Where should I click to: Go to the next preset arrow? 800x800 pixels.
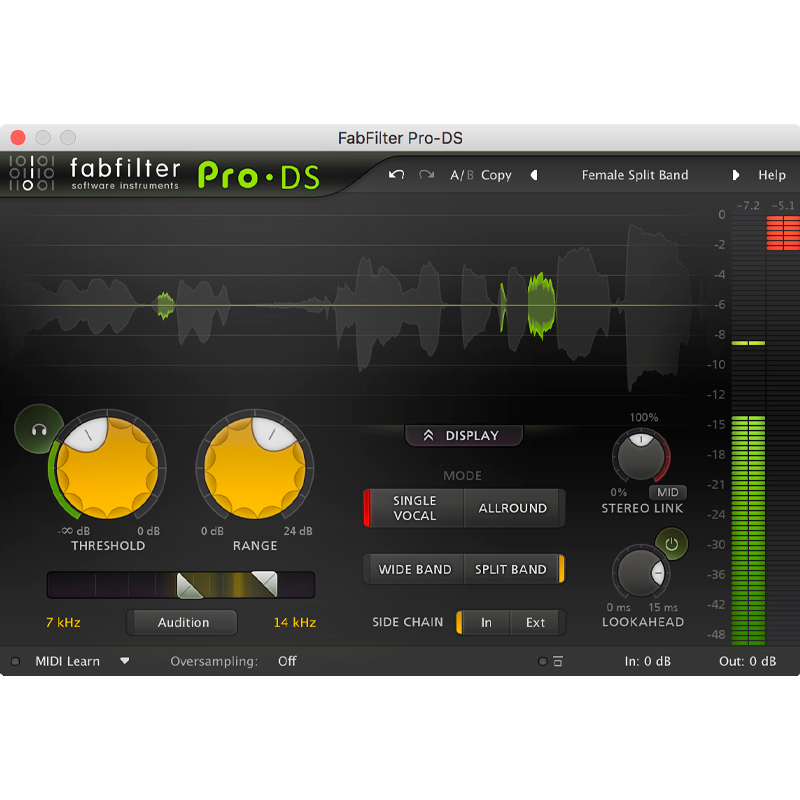coord(735,175)
